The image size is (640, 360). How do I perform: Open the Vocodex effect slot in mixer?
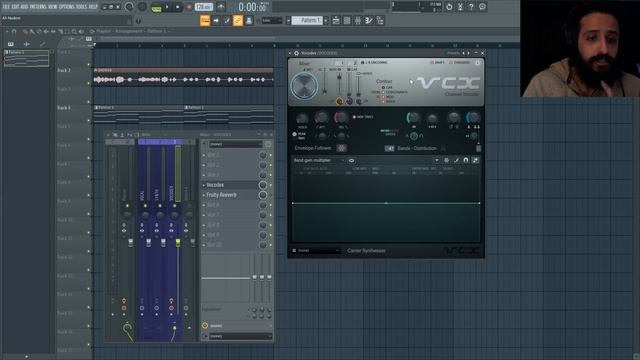pos(231,185)
